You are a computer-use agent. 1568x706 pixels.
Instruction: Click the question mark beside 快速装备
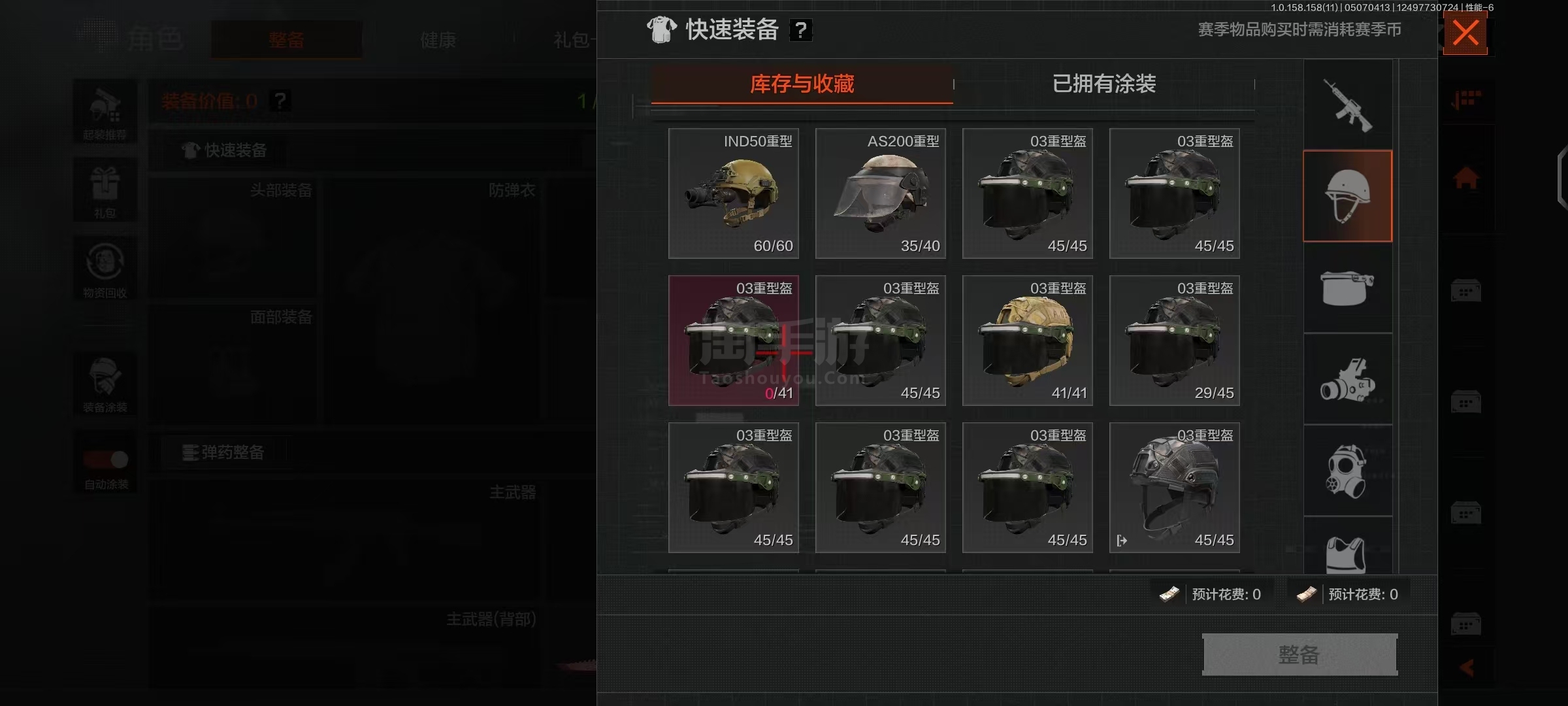(801, 30)
